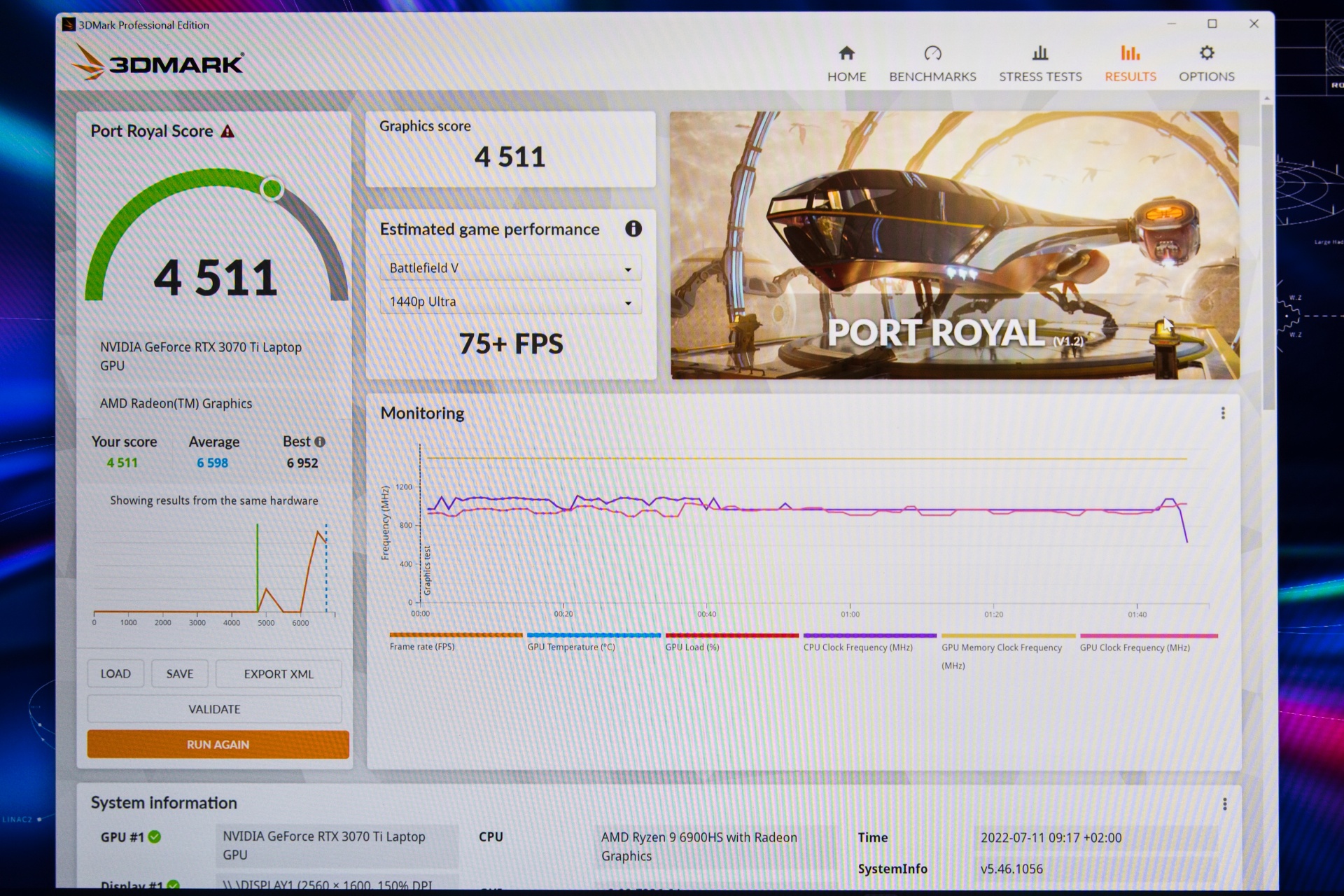Open Stress Tests via the chart icon
Viewport: 1344px width, 896px height.
1040,54
